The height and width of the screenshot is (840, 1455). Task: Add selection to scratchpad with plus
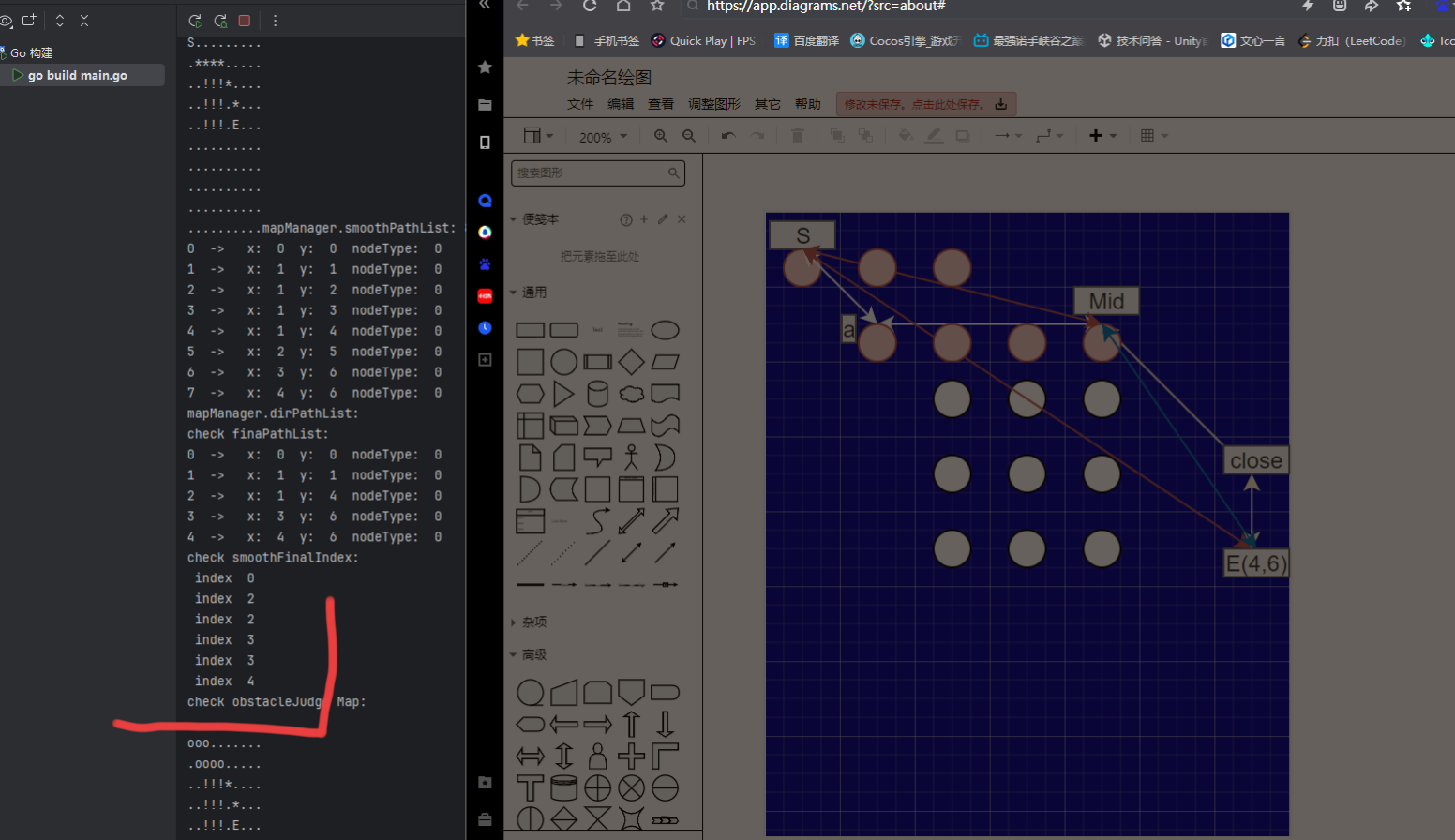644,219
